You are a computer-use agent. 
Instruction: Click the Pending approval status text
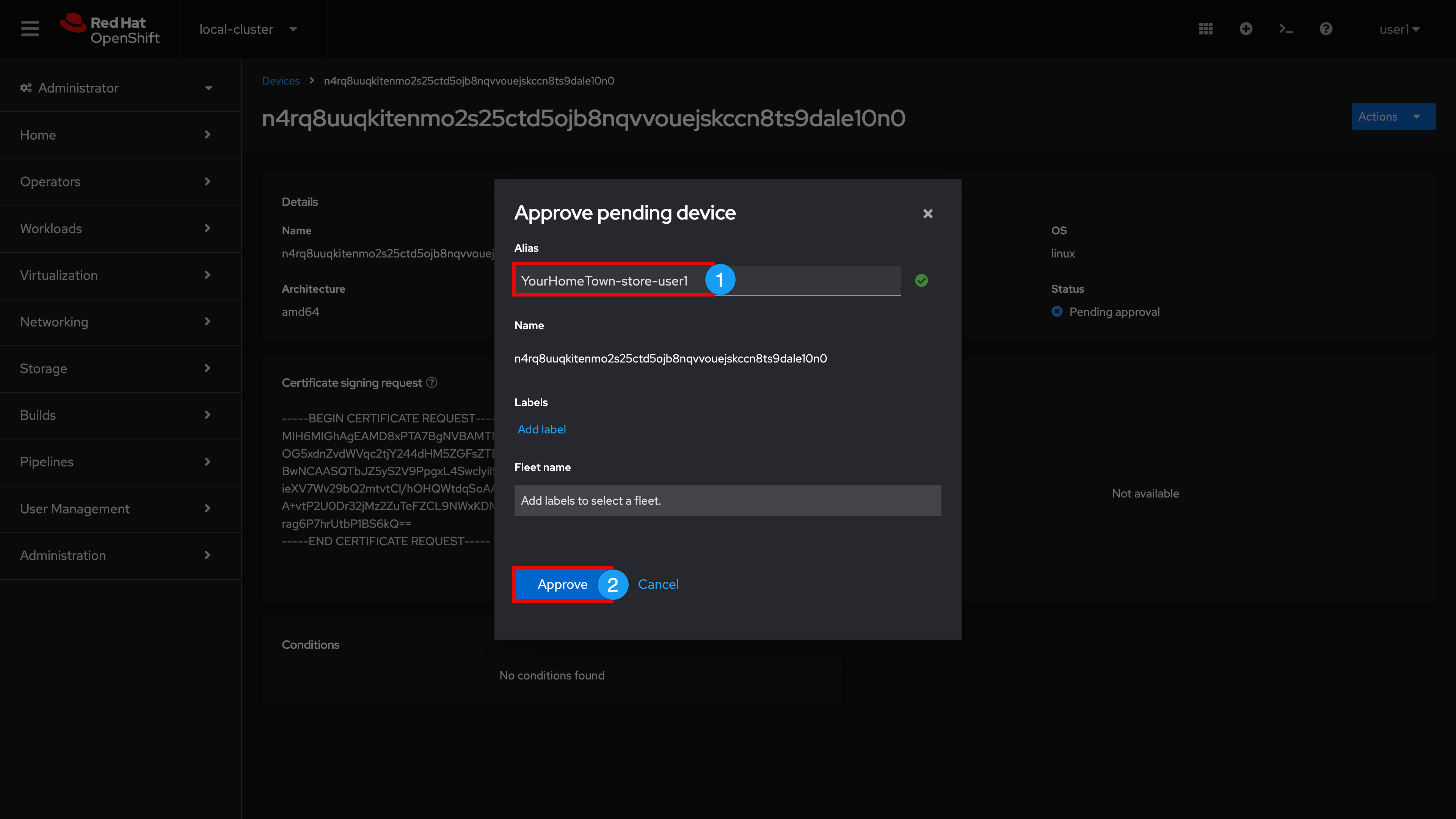tap(1114, 311)
